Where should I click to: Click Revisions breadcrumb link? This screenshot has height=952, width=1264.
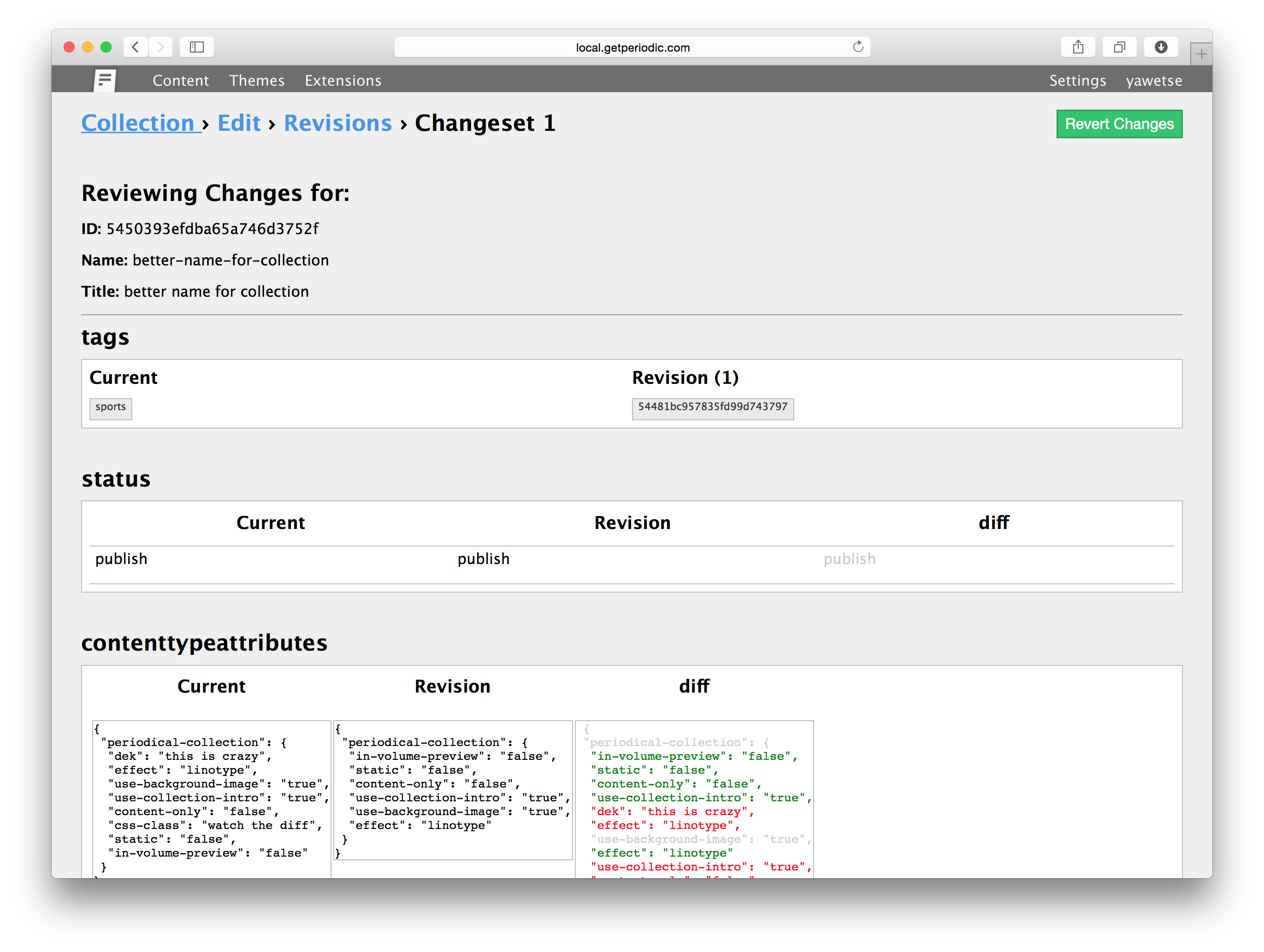click(x=337, y=123)
